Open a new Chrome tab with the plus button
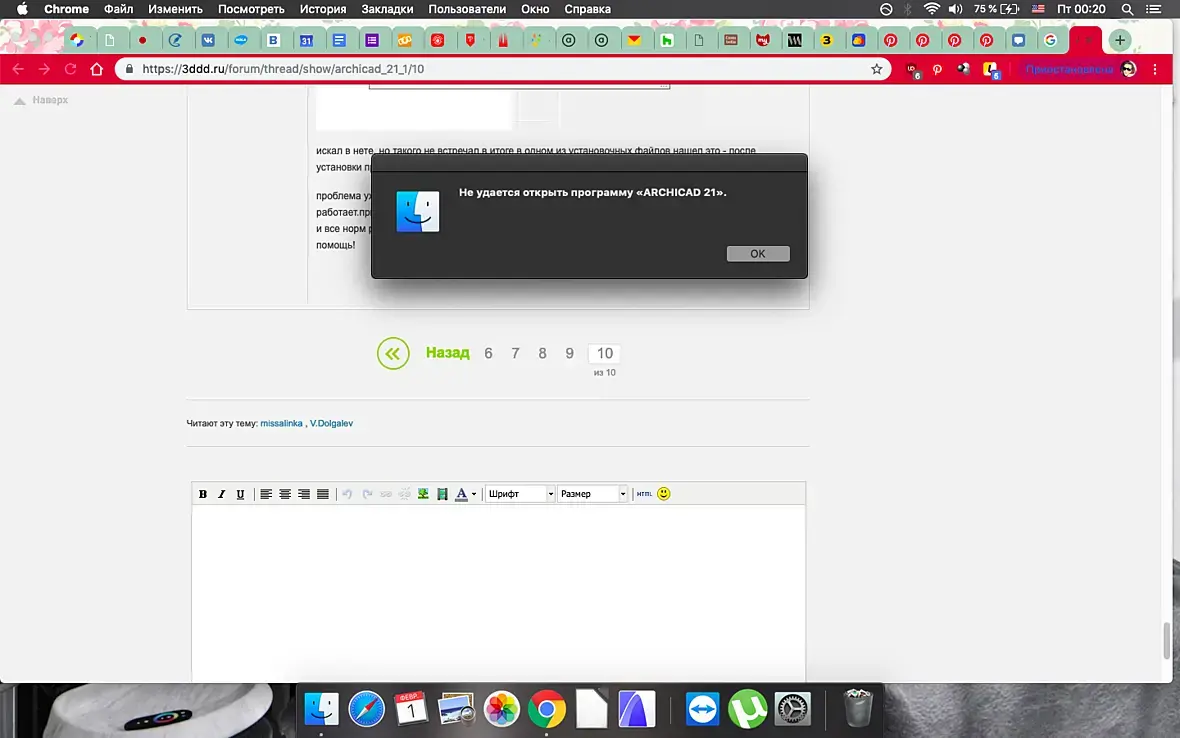The height and width of the screenshot is (738, 1180). point(1120,40)
